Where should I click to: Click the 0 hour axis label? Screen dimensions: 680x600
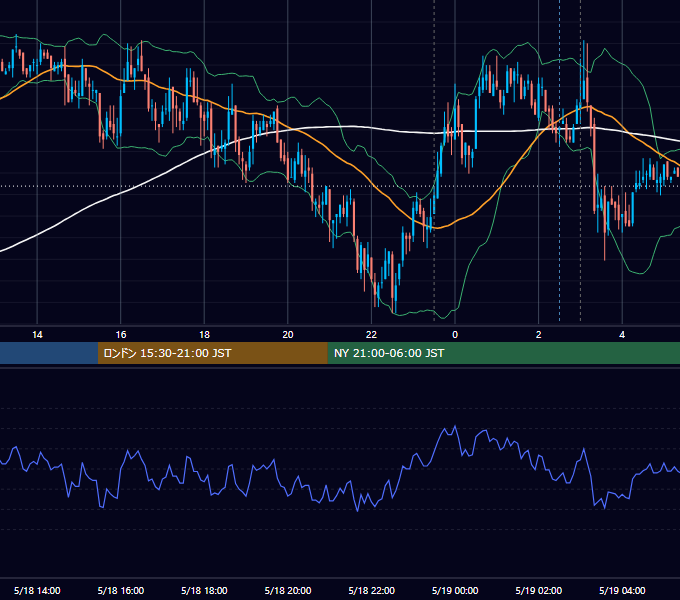point(455,335)
